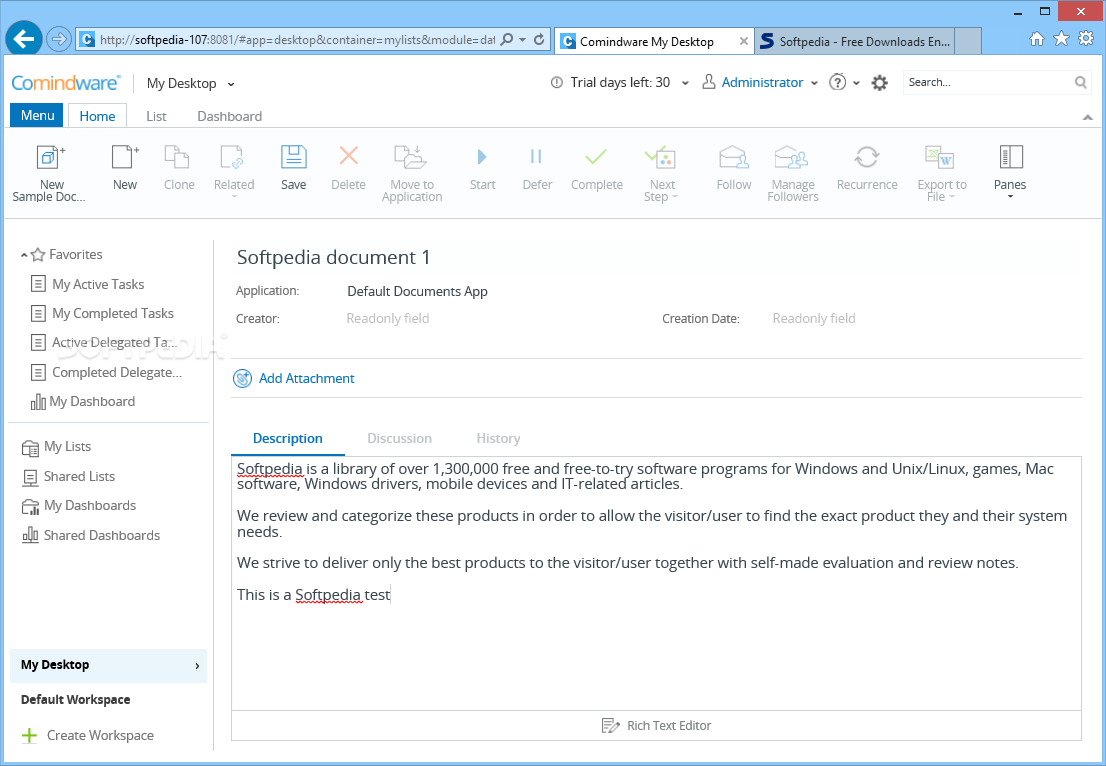Open the address bar dropdown arrow
The image size is (1106, 766).
[x=523, y=39]
